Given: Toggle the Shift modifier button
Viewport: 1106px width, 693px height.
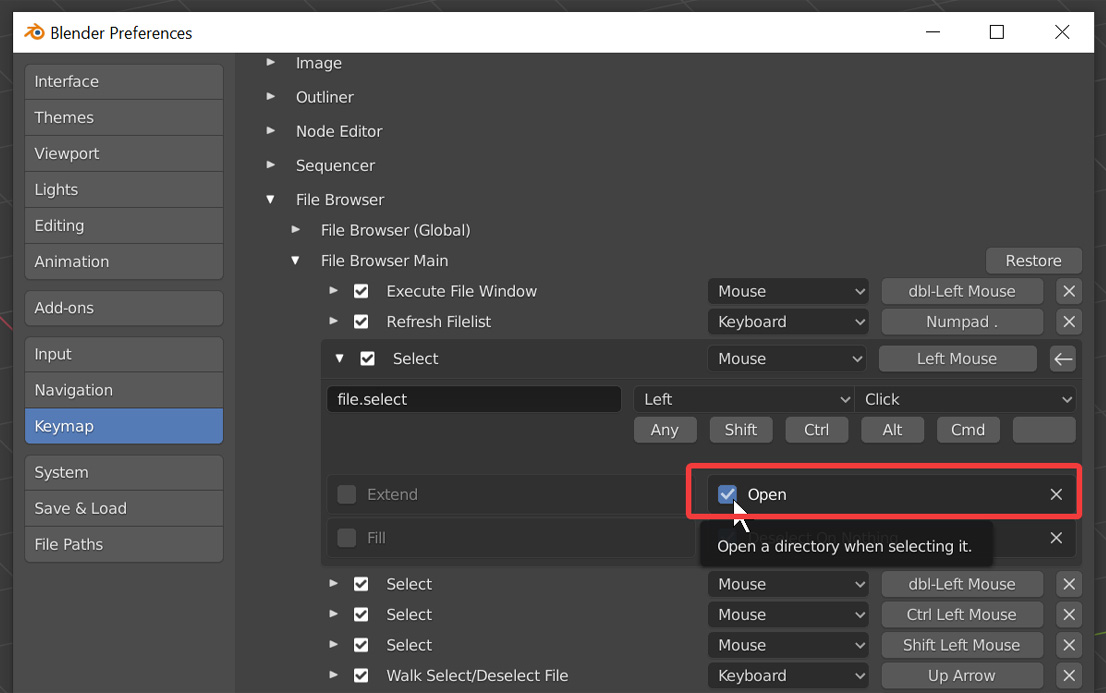Looking at the screenshot, I should click(x=741, y=429).
